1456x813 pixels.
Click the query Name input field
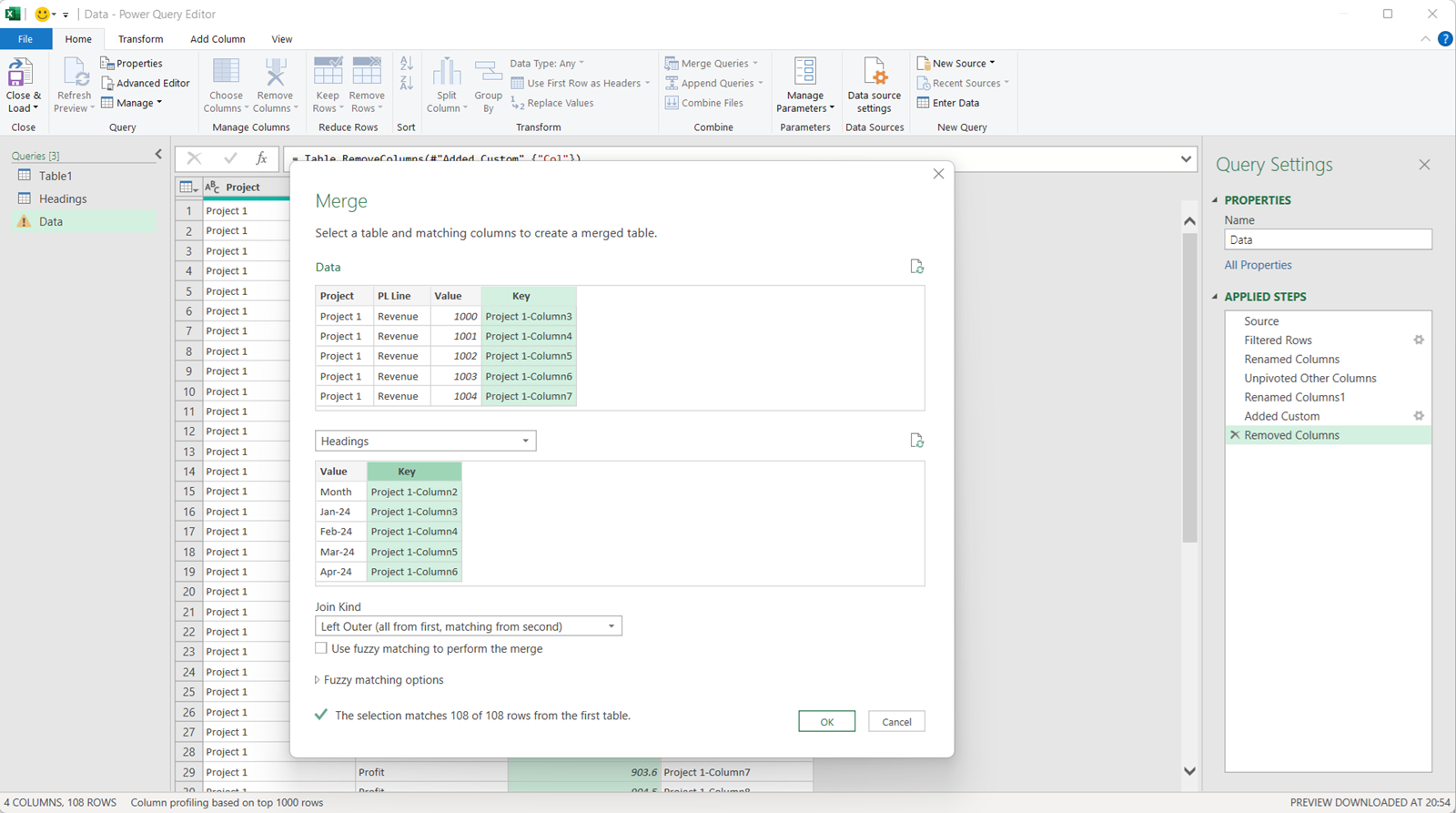pos(1328,239)
